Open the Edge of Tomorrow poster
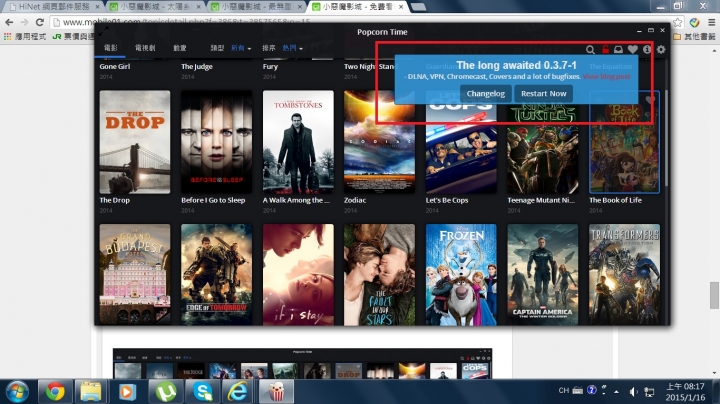Screen dimensions: 720x404 (x=216, y=275)
